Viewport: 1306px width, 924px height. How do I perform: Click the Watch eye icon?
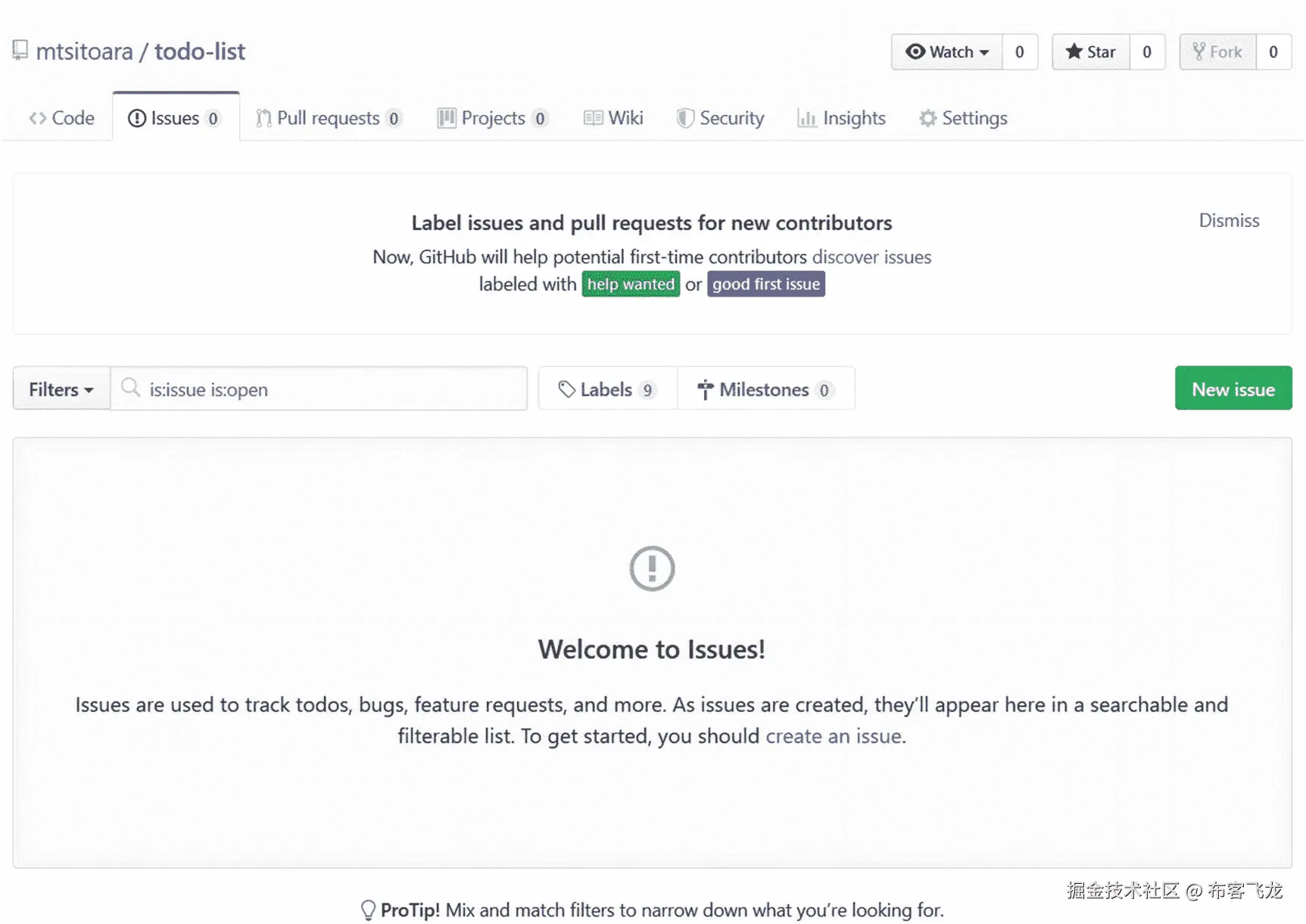(915, 51)
